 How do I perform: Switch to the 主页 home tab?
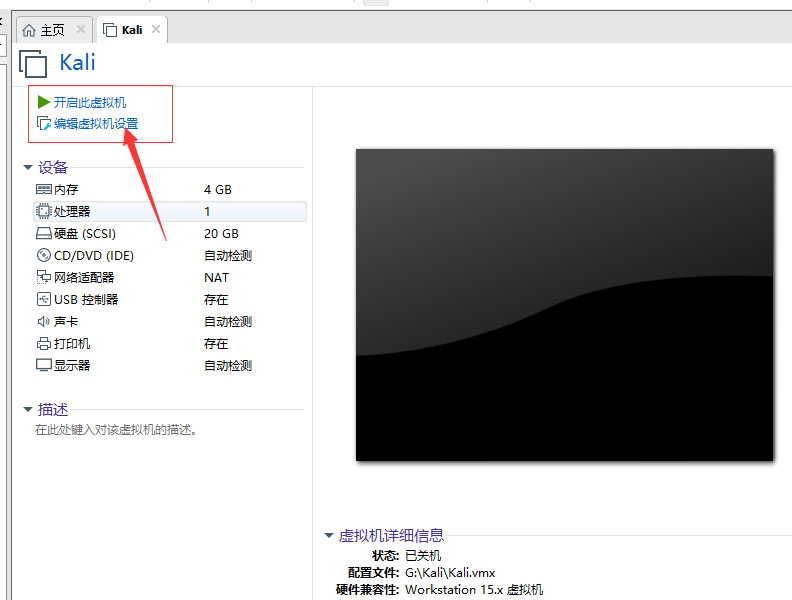click(x=54, y=30)
